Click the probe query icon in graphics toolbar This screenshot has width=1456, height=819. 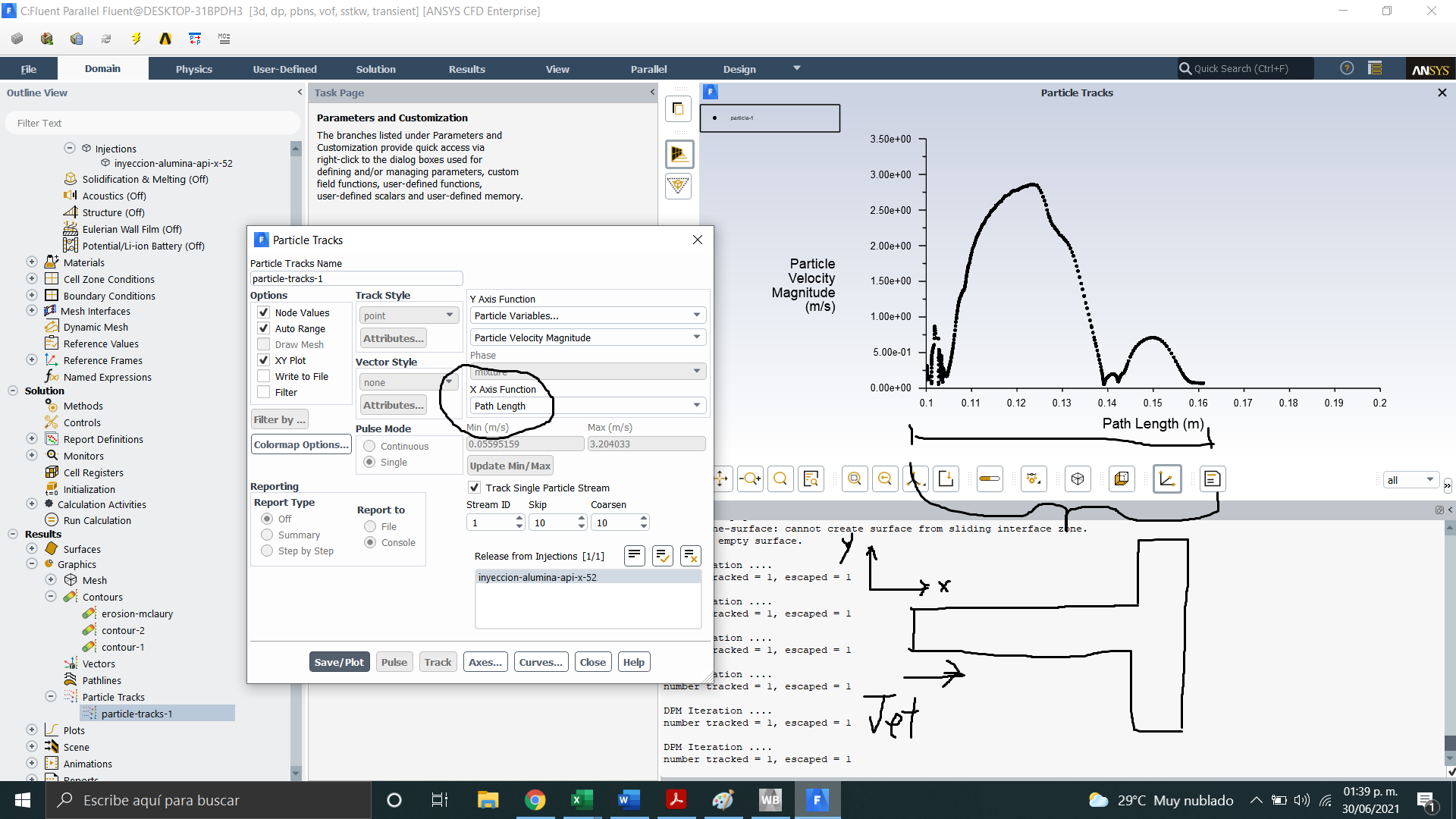(811, 479)
